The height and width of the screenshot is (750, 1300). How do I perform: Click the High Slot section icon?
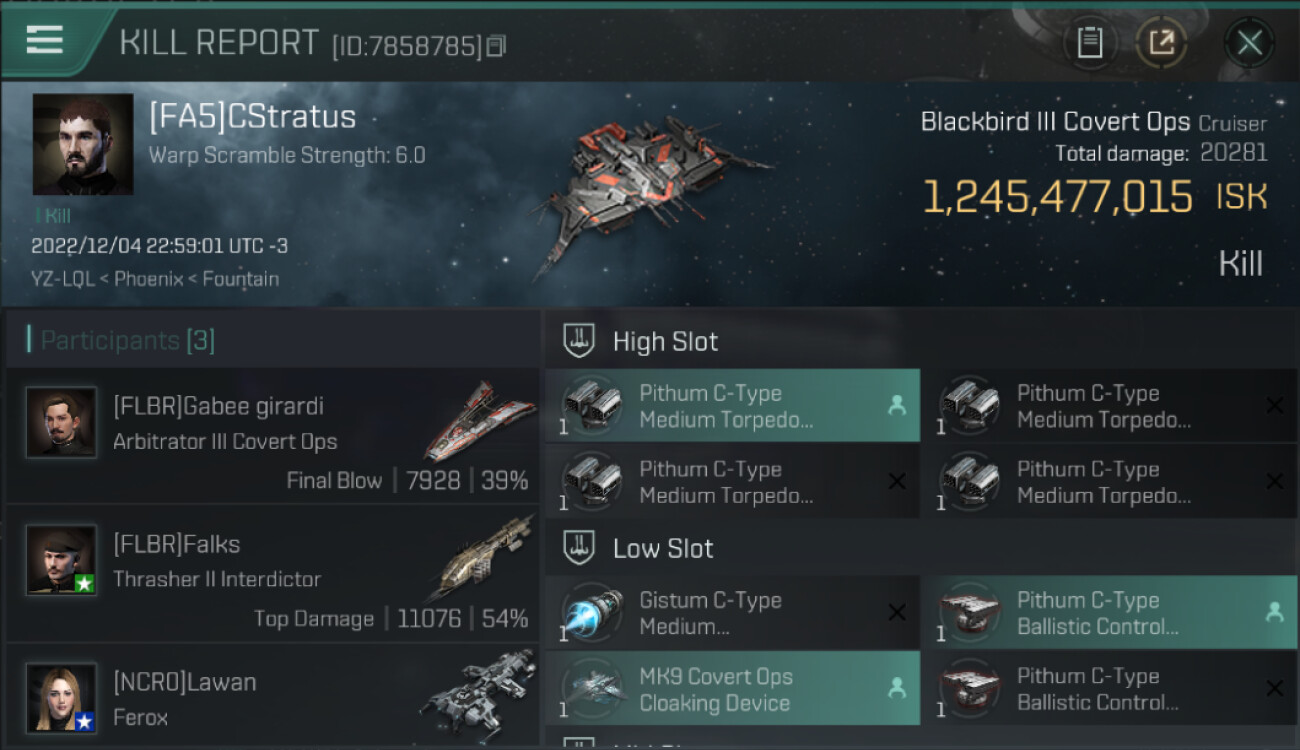click(580, 341)
